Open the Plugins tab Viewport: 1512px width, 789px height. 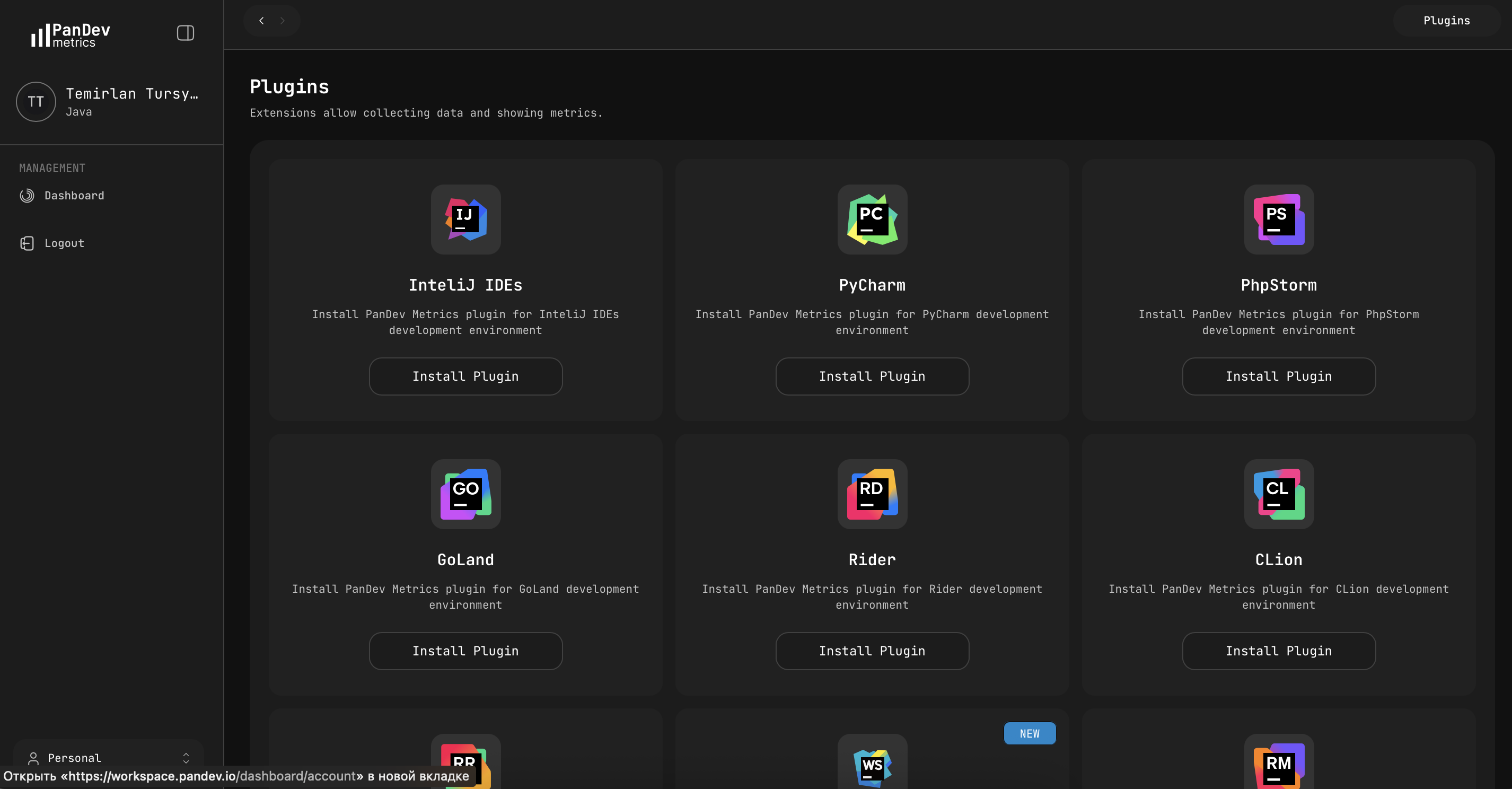pyautogui.click(x=1446, y=20)
